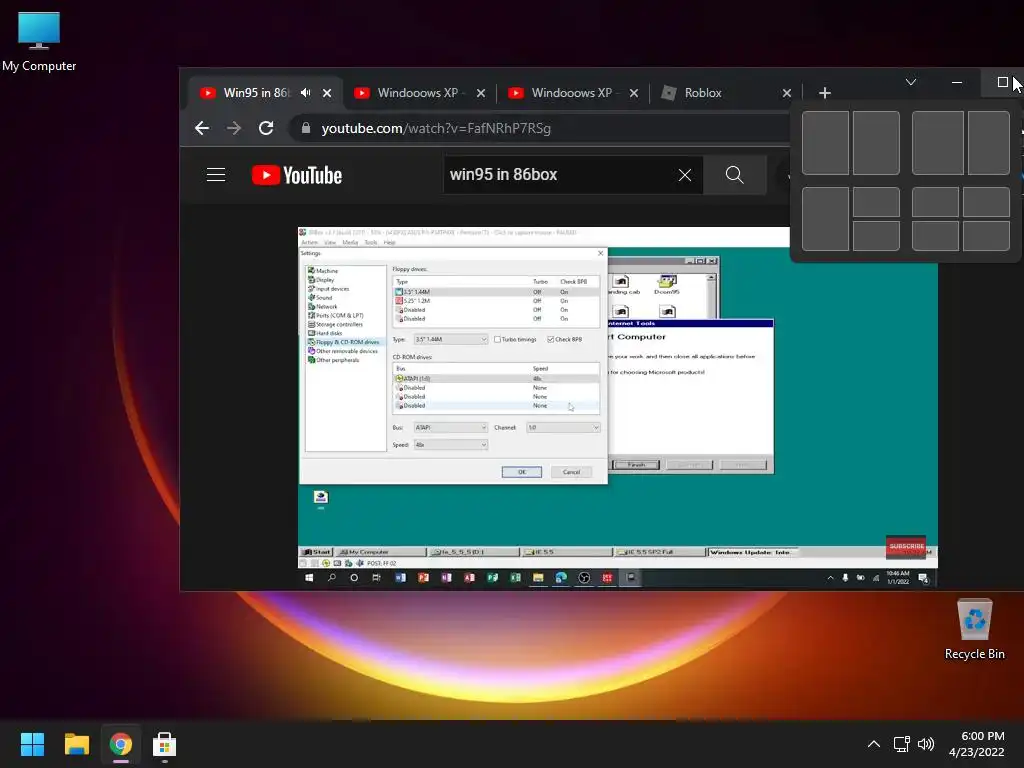The width and height of the screenshot is (1024, 768).
Task: Switch to the second Windooows XP tab
Action: point(571,93)
